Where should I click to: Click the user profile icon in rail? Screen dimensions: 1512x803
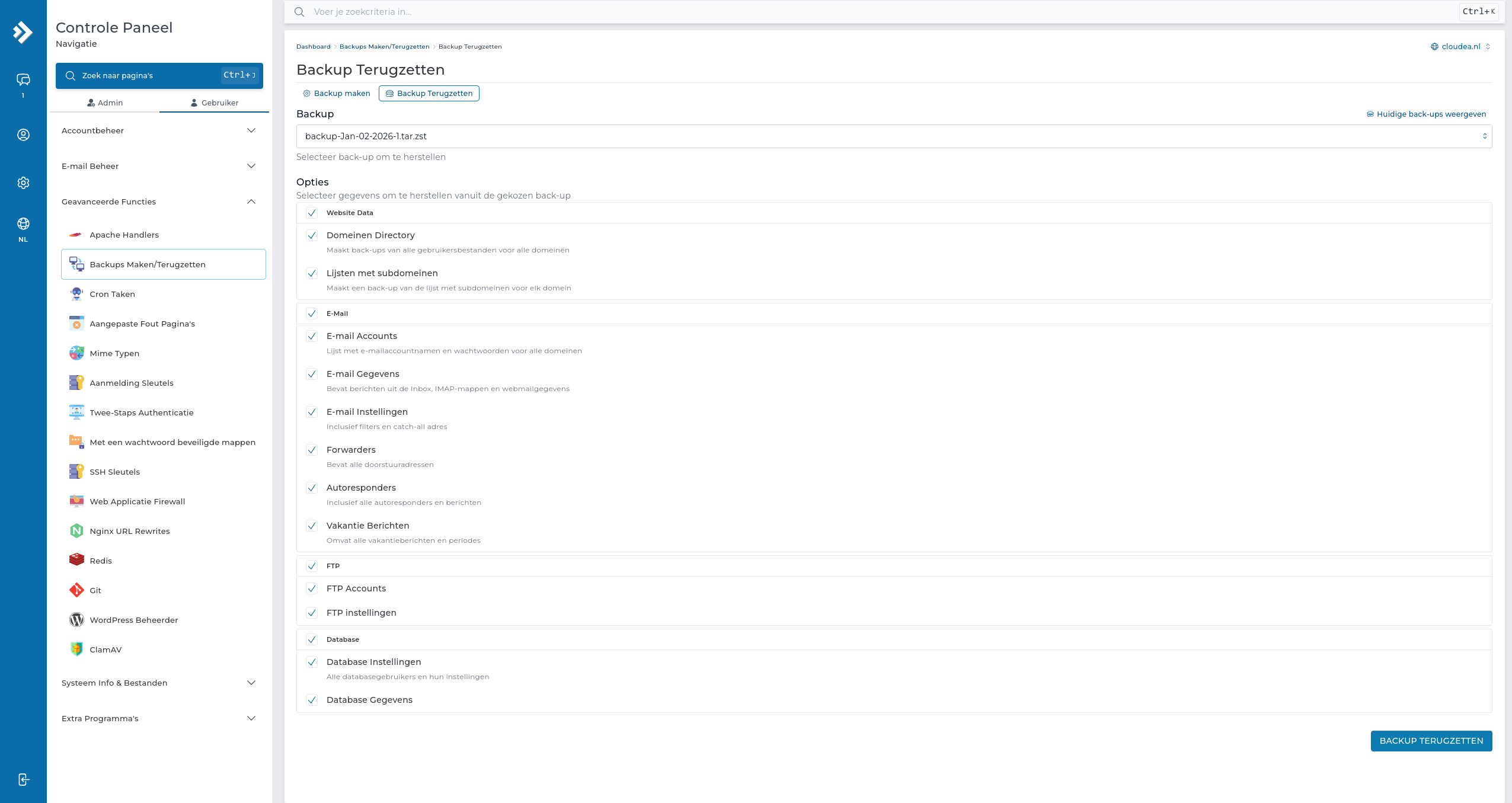(23, 135)
